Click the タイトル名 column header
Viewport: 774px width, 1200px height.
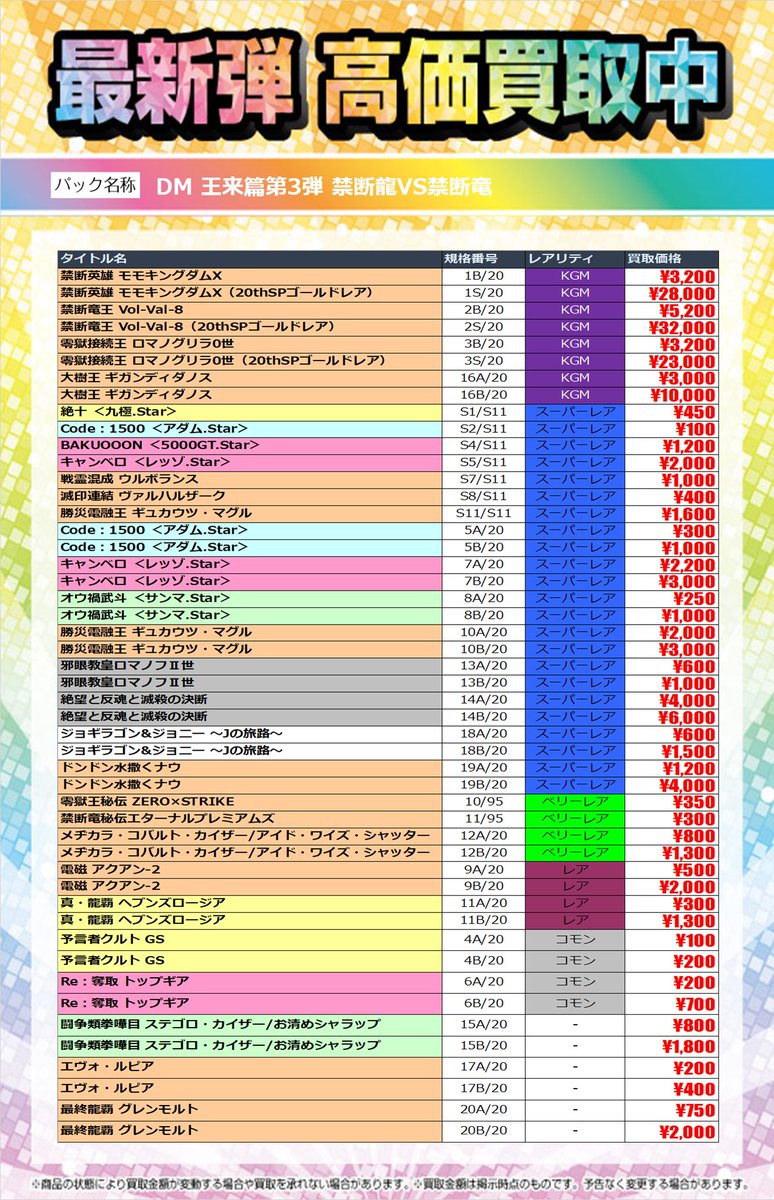tap(250, 258)
